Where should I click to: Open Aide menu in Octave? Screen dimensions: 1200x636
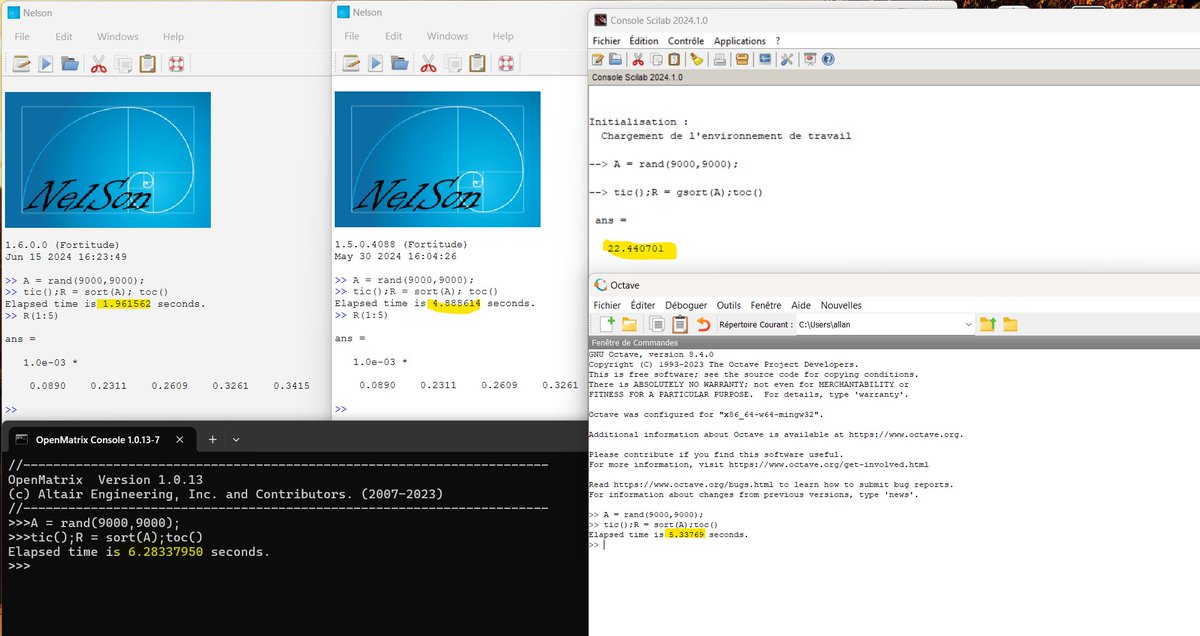point(801,305)
